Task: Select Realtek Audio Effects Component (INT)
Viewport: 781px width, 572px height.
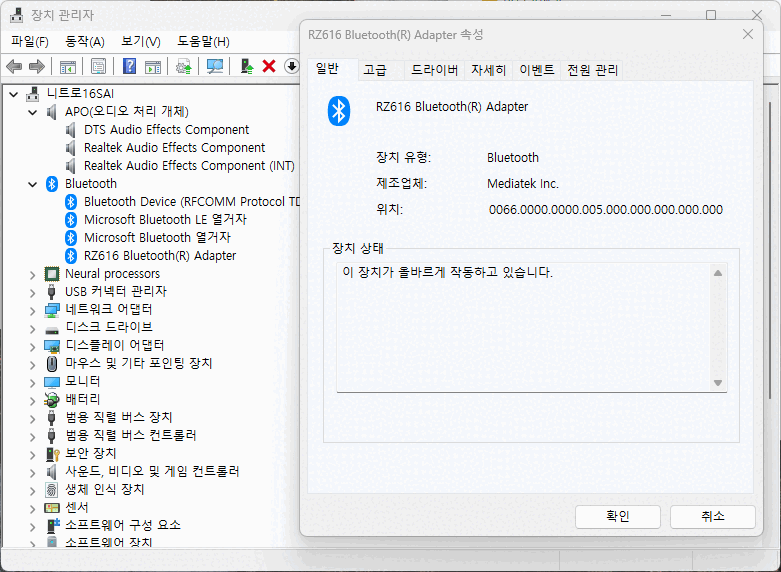Action: click(x=189, y=165)
